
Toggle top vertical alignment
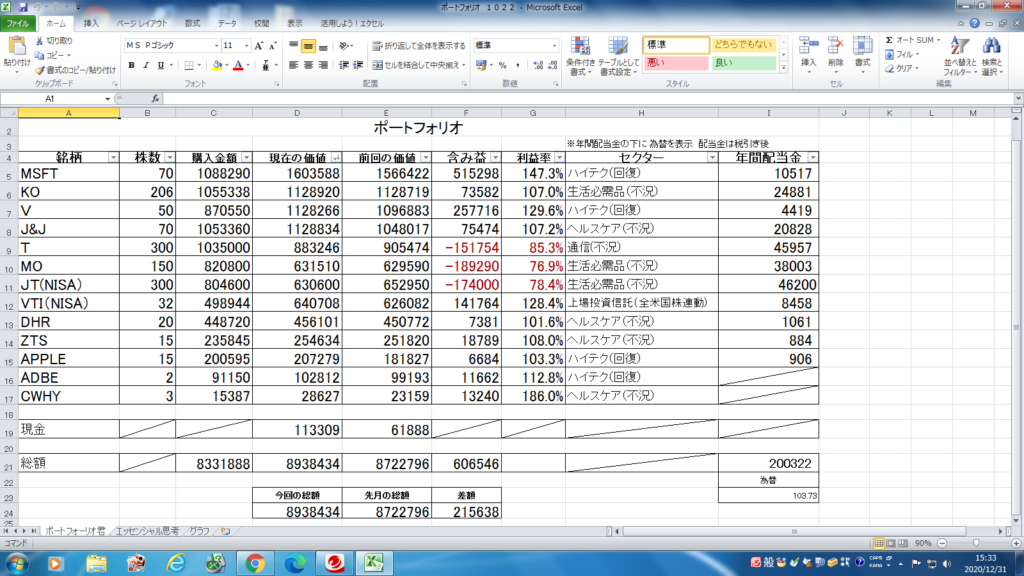click(x=293, y=46)
